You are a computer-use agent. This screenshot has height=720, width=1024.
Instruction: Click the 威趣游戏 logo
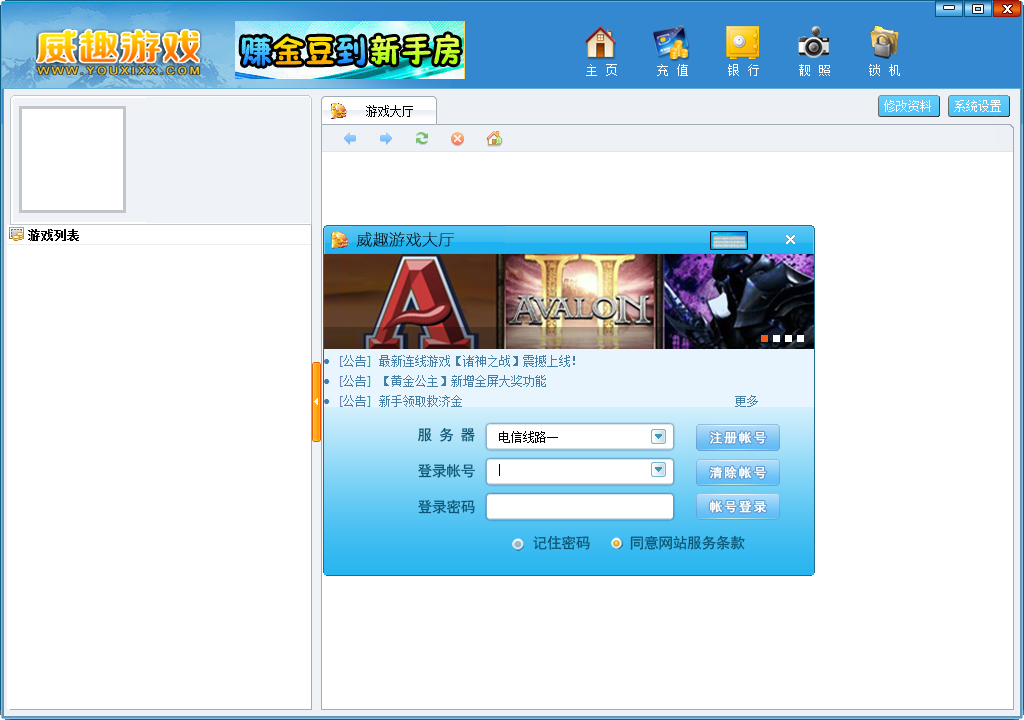(119, 52)
